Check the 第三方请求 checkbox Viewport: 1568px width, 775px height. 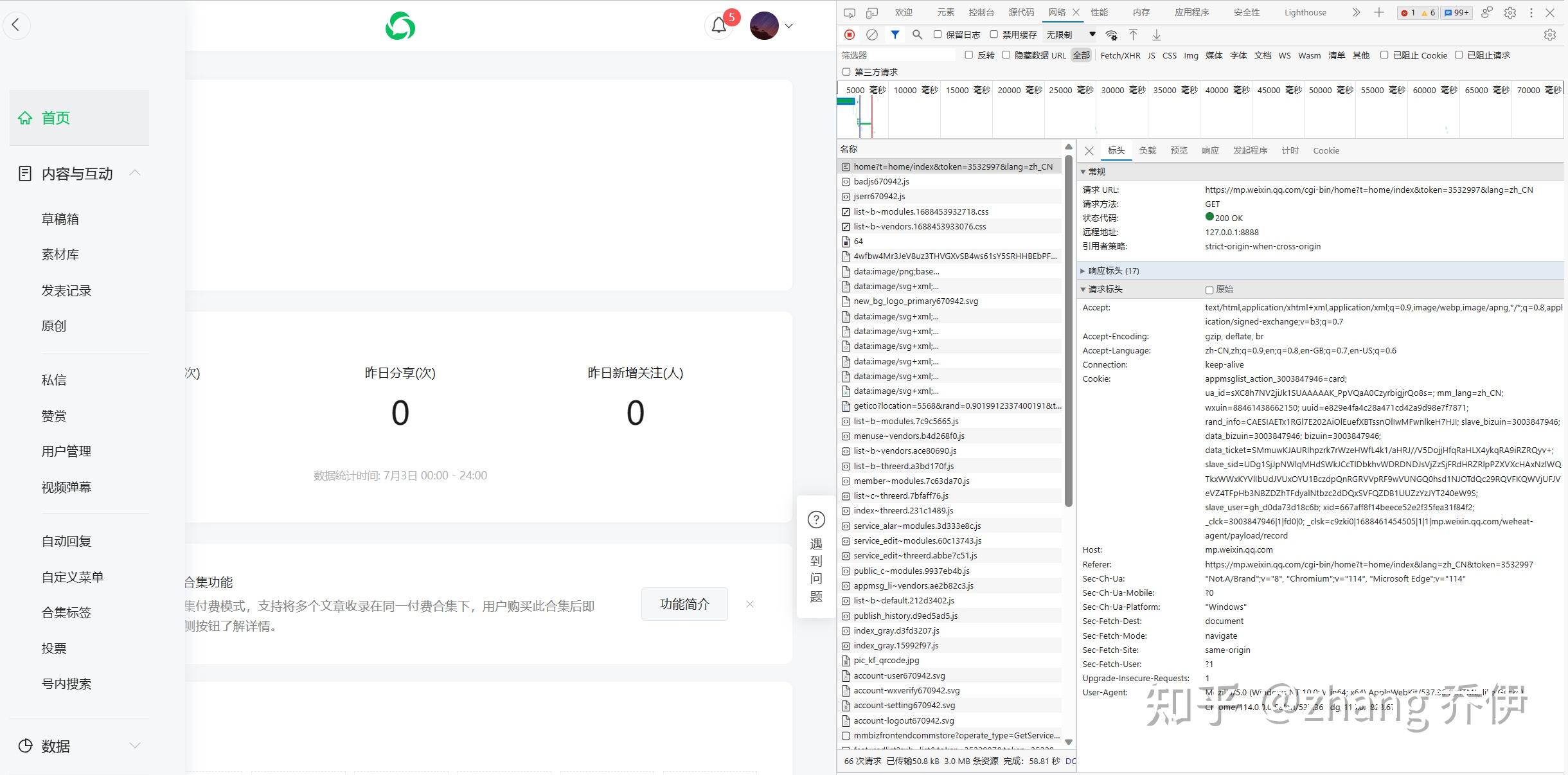click(x=846, y=72)
